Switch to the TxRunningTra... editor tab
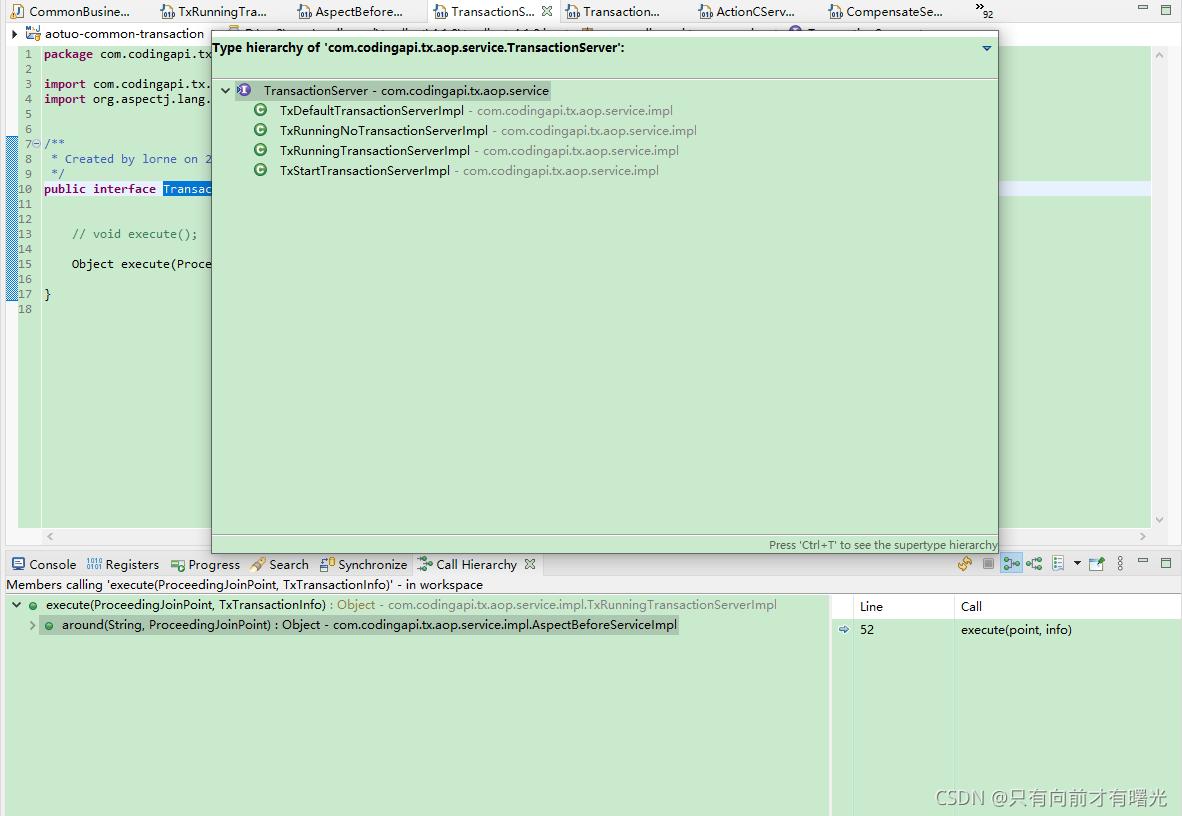Image resolution: width=1182 pixels, height=816 pixels. click(214, 11)
